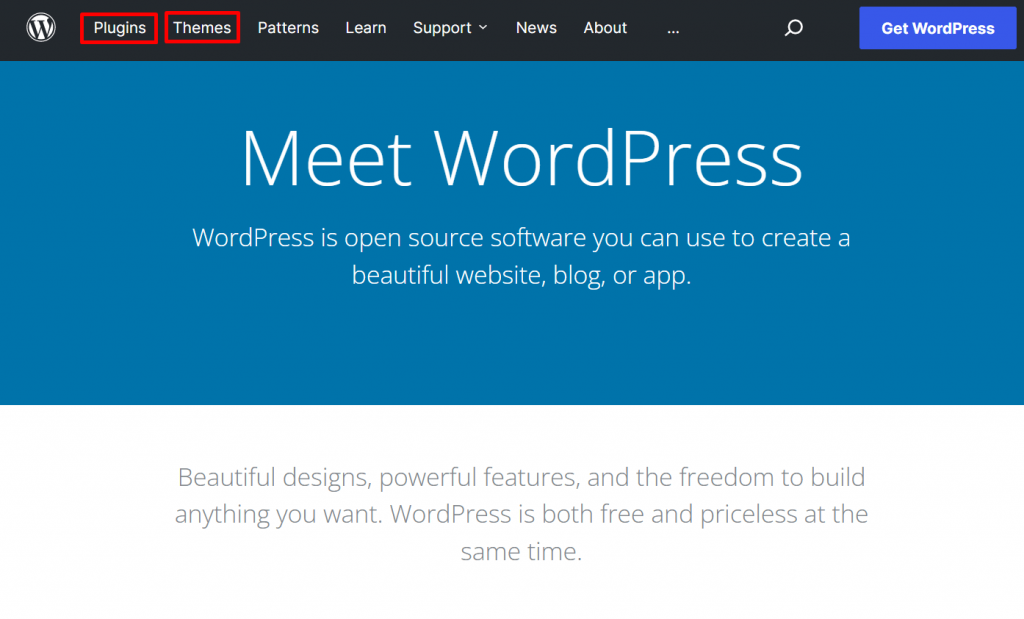Click the 'Beautiful designs, powerful features' paragraph

(x=521, y=514)
